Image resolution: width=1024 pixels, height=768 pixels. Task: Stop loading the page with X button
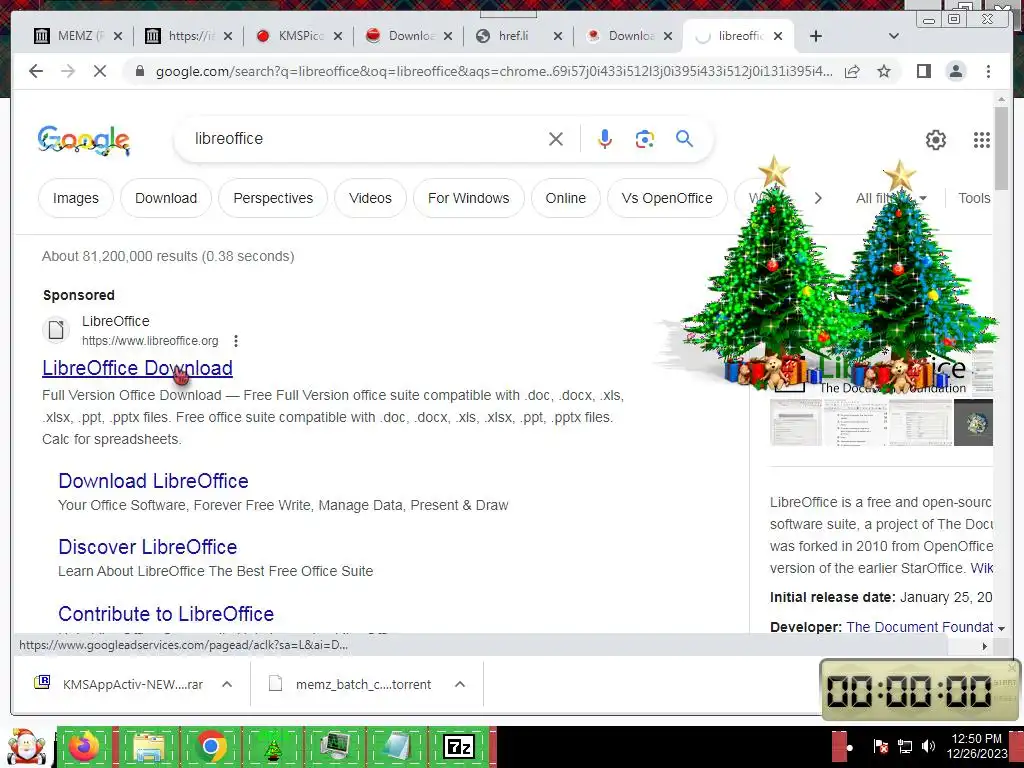click(x=100, y=71)
